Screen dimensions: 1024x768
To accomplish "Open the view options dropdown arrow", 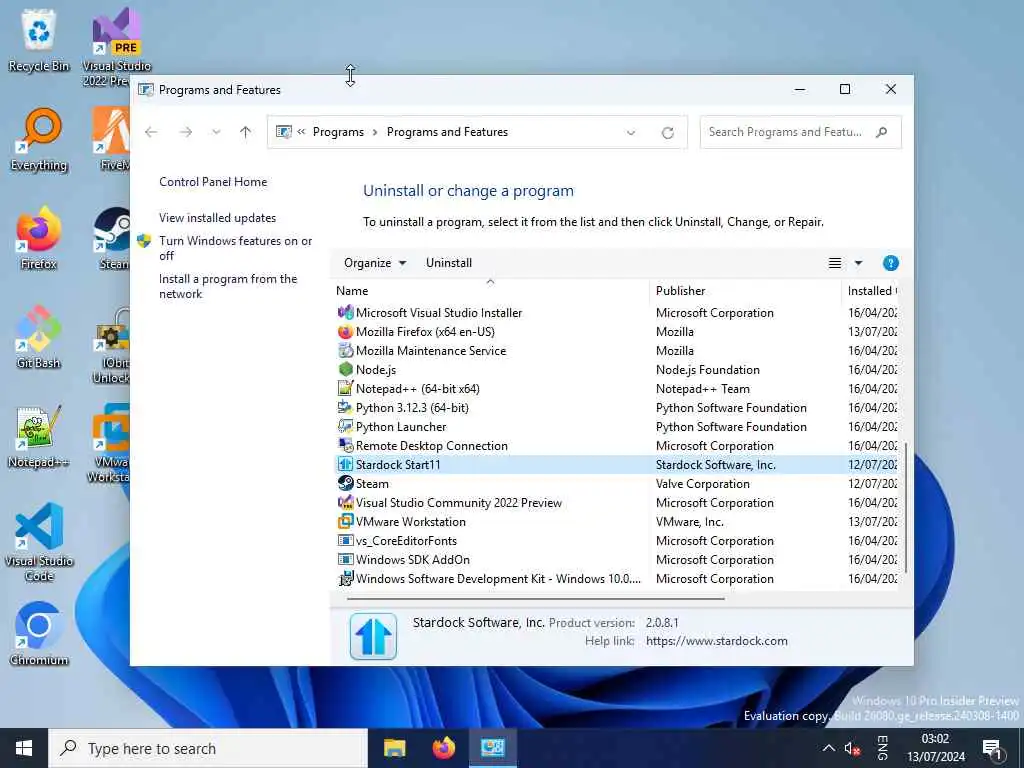I will coord(858,263).
